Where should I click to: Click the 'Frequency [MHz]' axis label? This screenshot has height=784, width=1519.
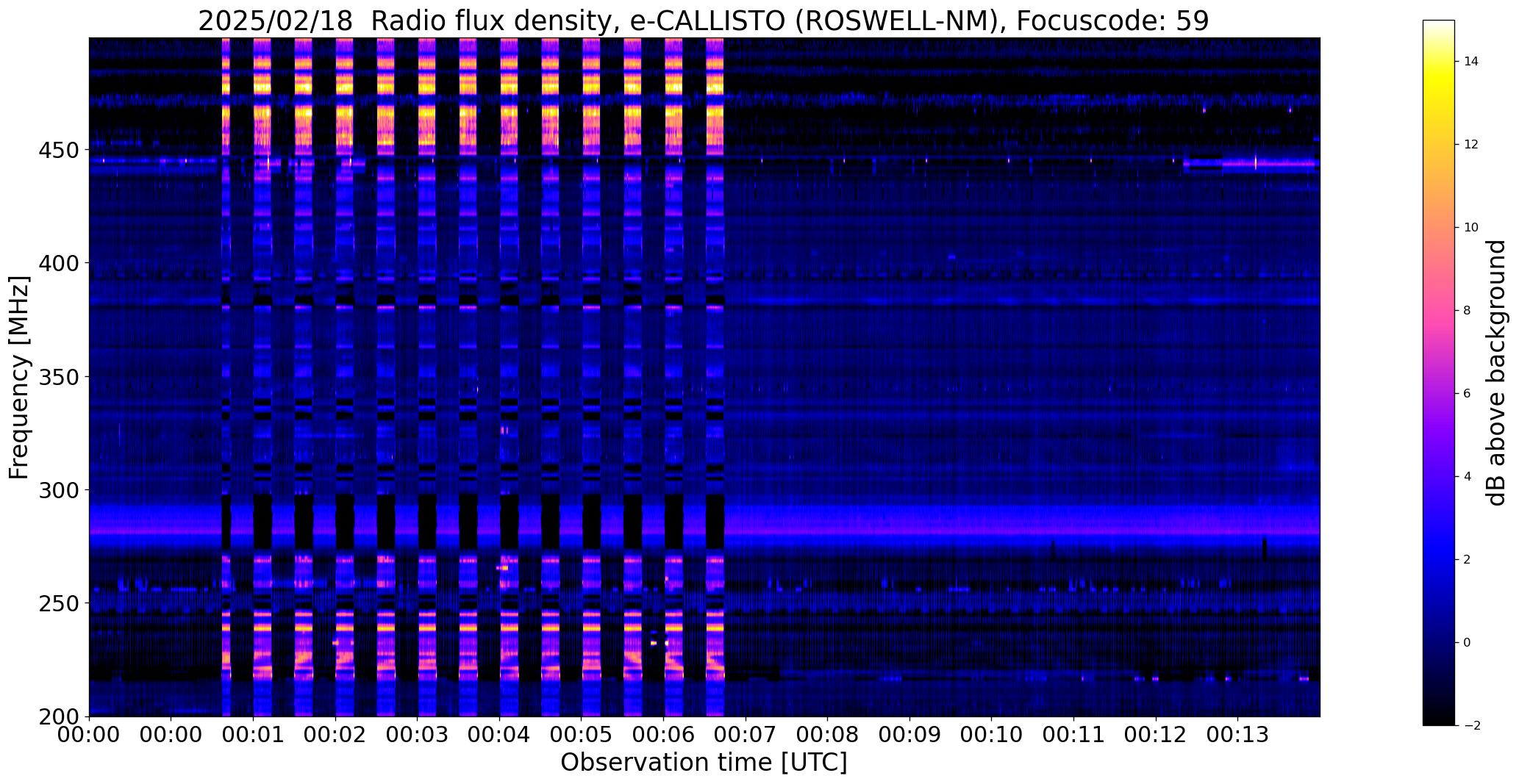click(19, 378)
